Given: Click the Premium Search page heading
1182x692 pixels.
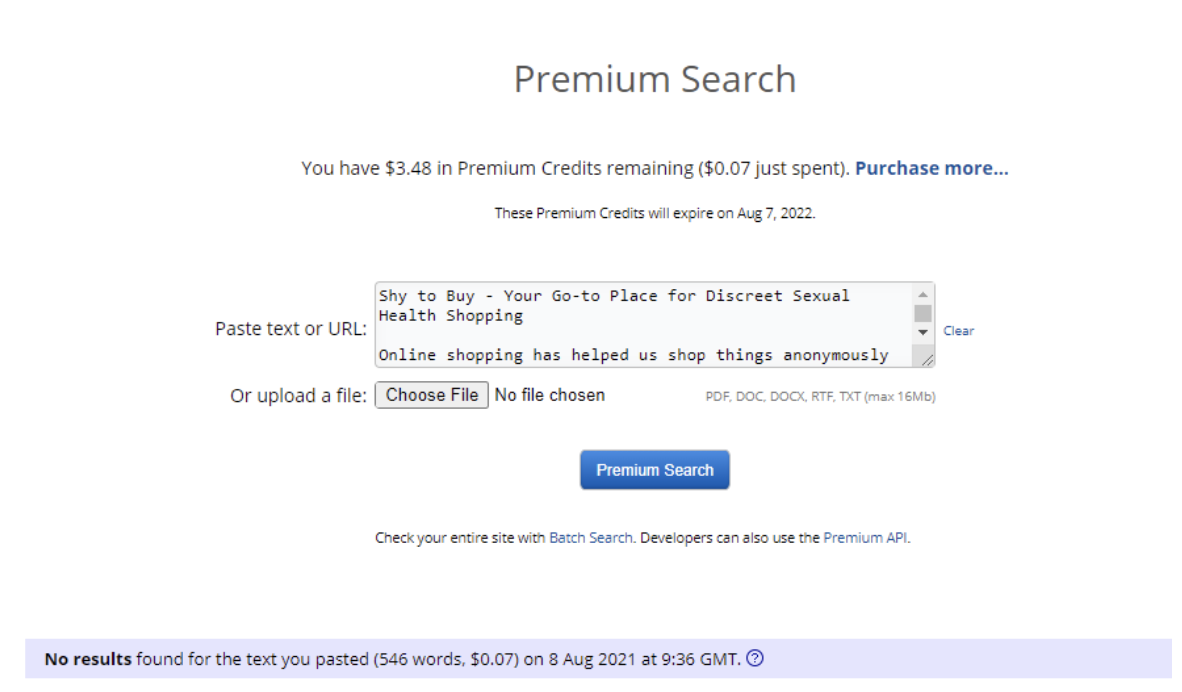Looking at the screenshot, I should pyautogui.click(x=654, y=78).
